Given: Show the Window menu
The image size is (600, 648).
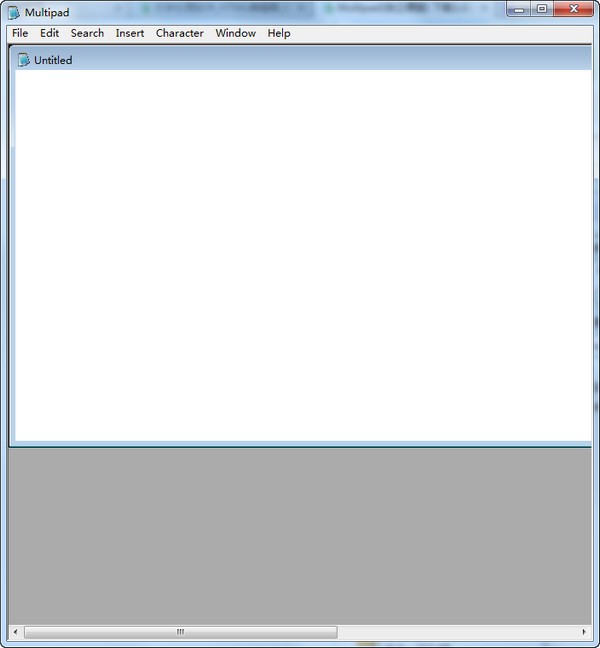Looking at the screenshot, I should pyautogui.click(x=235, y=33).
